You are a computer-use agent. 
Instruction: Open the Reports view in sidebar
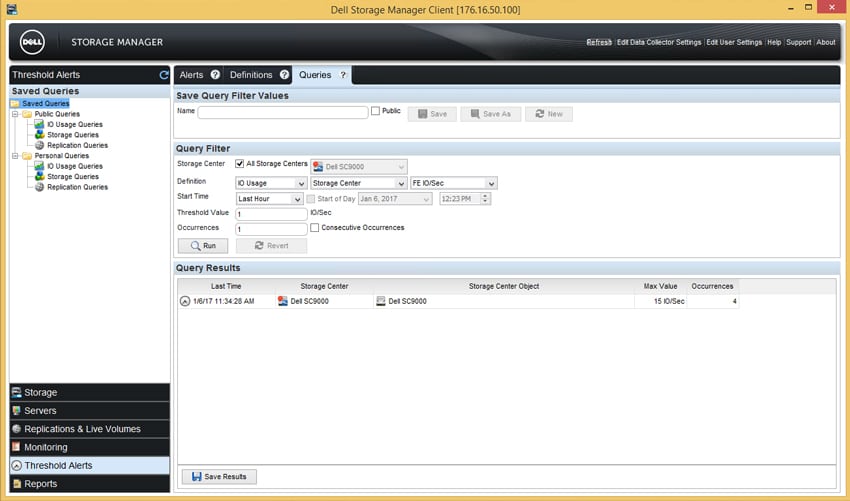(89, 484)
